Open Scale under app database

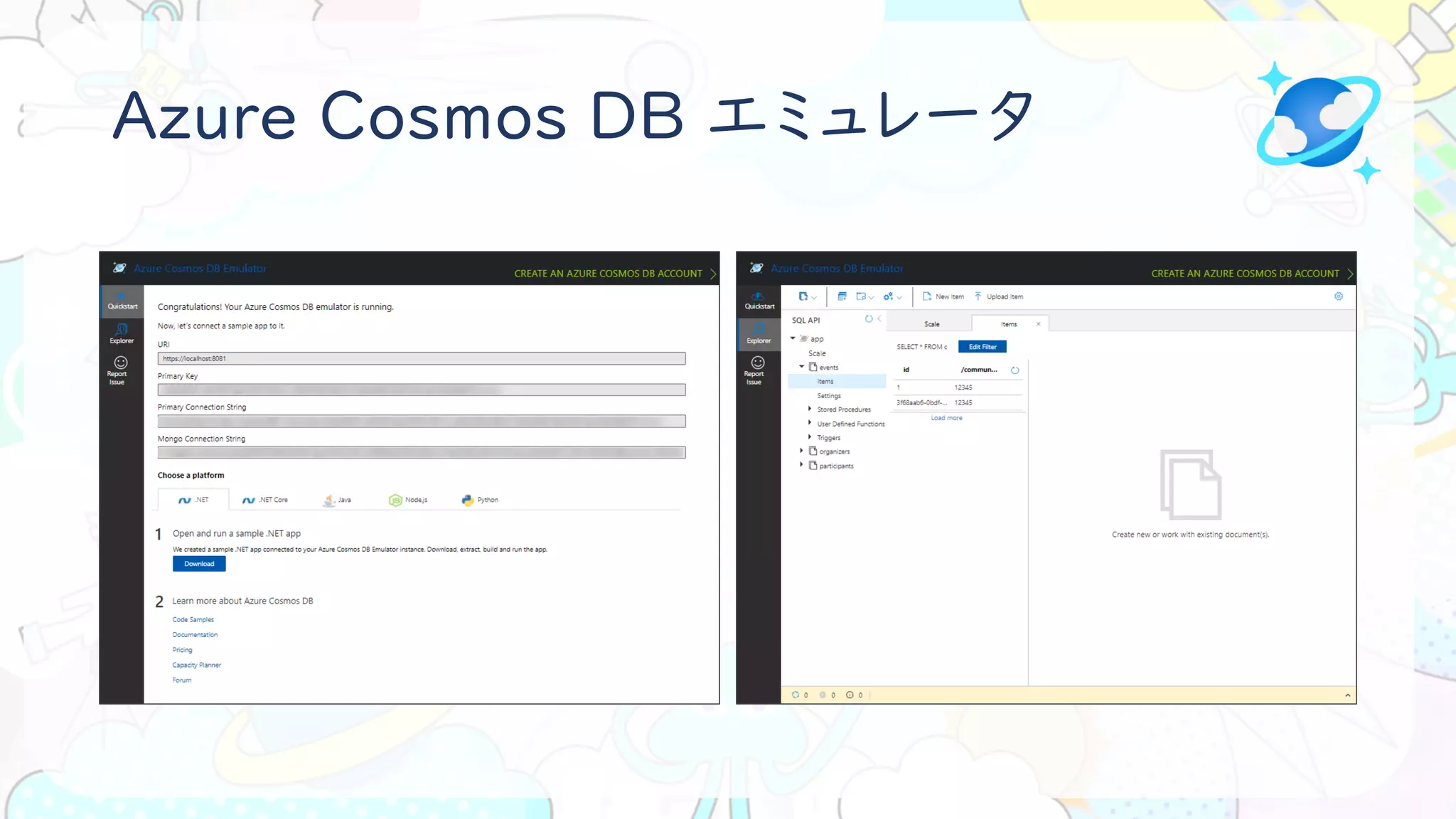(x=817, y=353)
